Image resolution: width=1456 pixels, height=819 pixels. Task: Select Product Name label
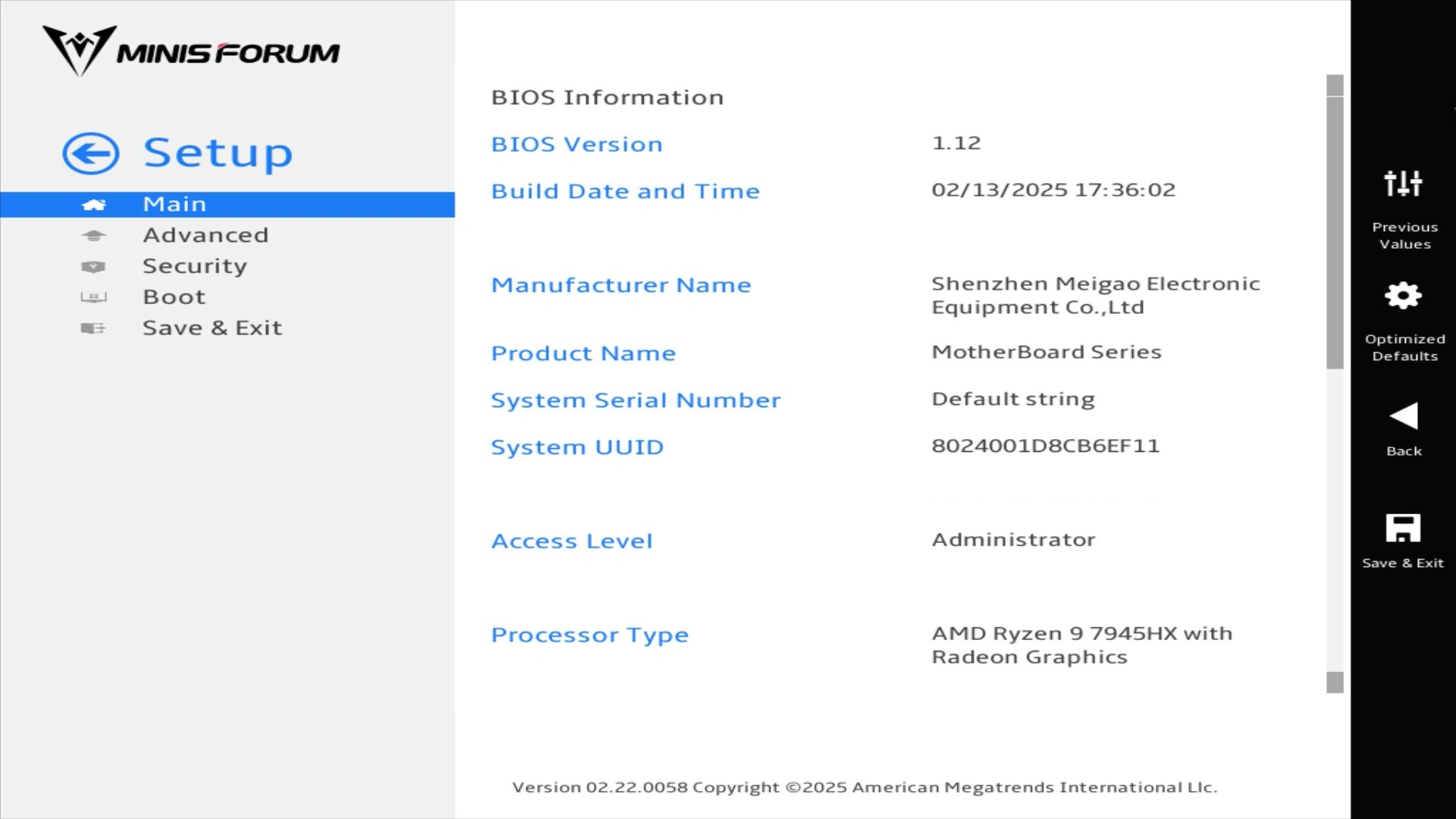coord(583,353)
